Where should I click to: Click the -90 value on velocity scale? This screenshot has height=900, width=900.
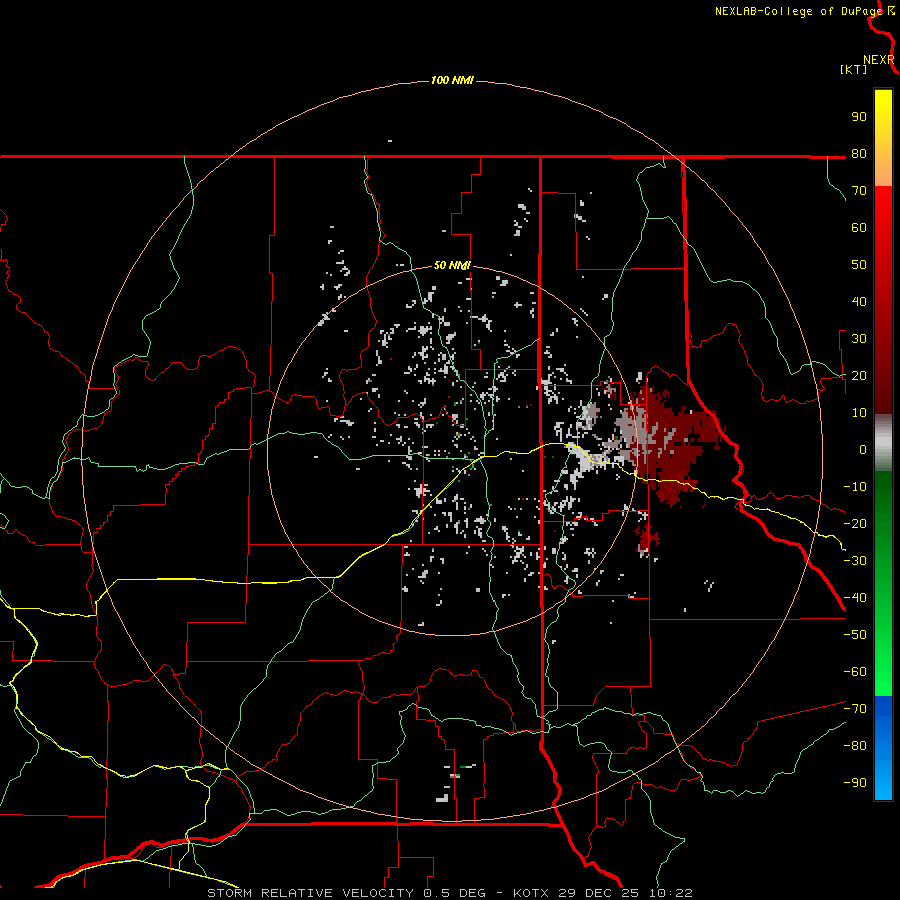855,783
